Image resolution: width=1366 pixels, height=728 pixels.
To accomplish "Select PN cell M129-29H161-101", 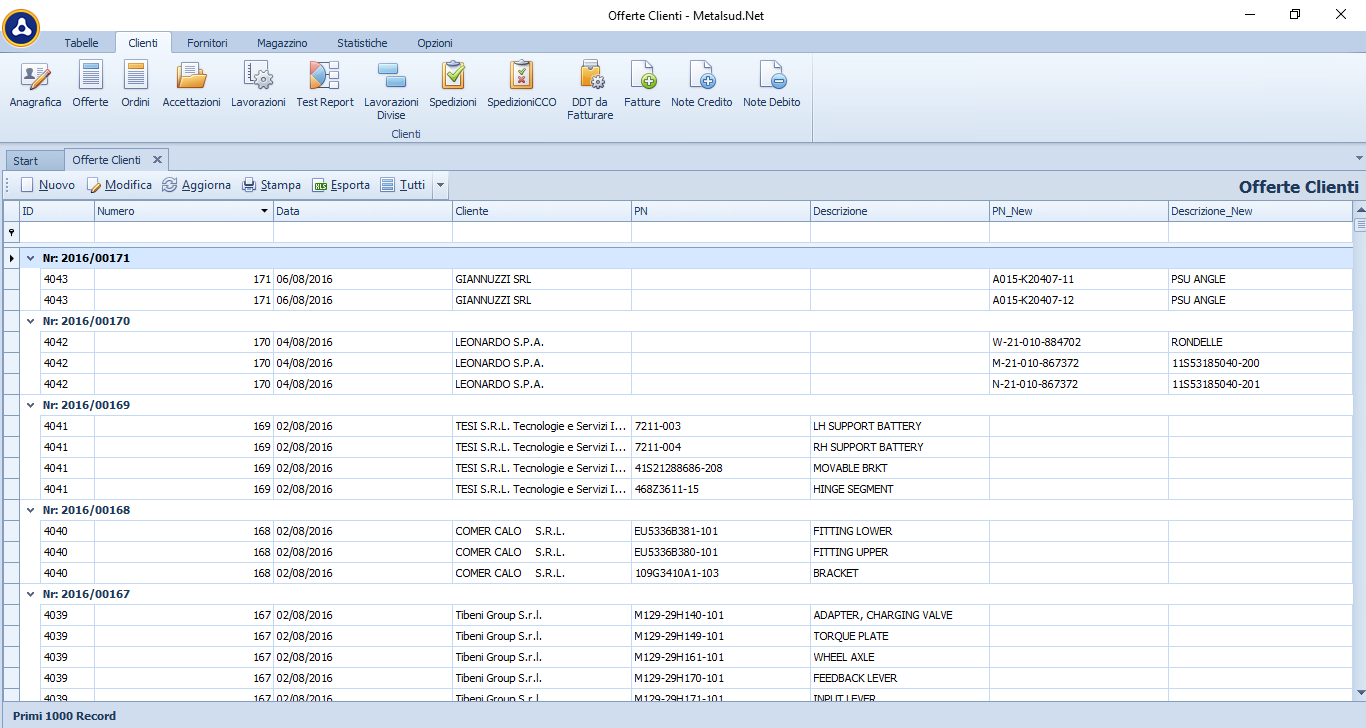I will point(721,657).
